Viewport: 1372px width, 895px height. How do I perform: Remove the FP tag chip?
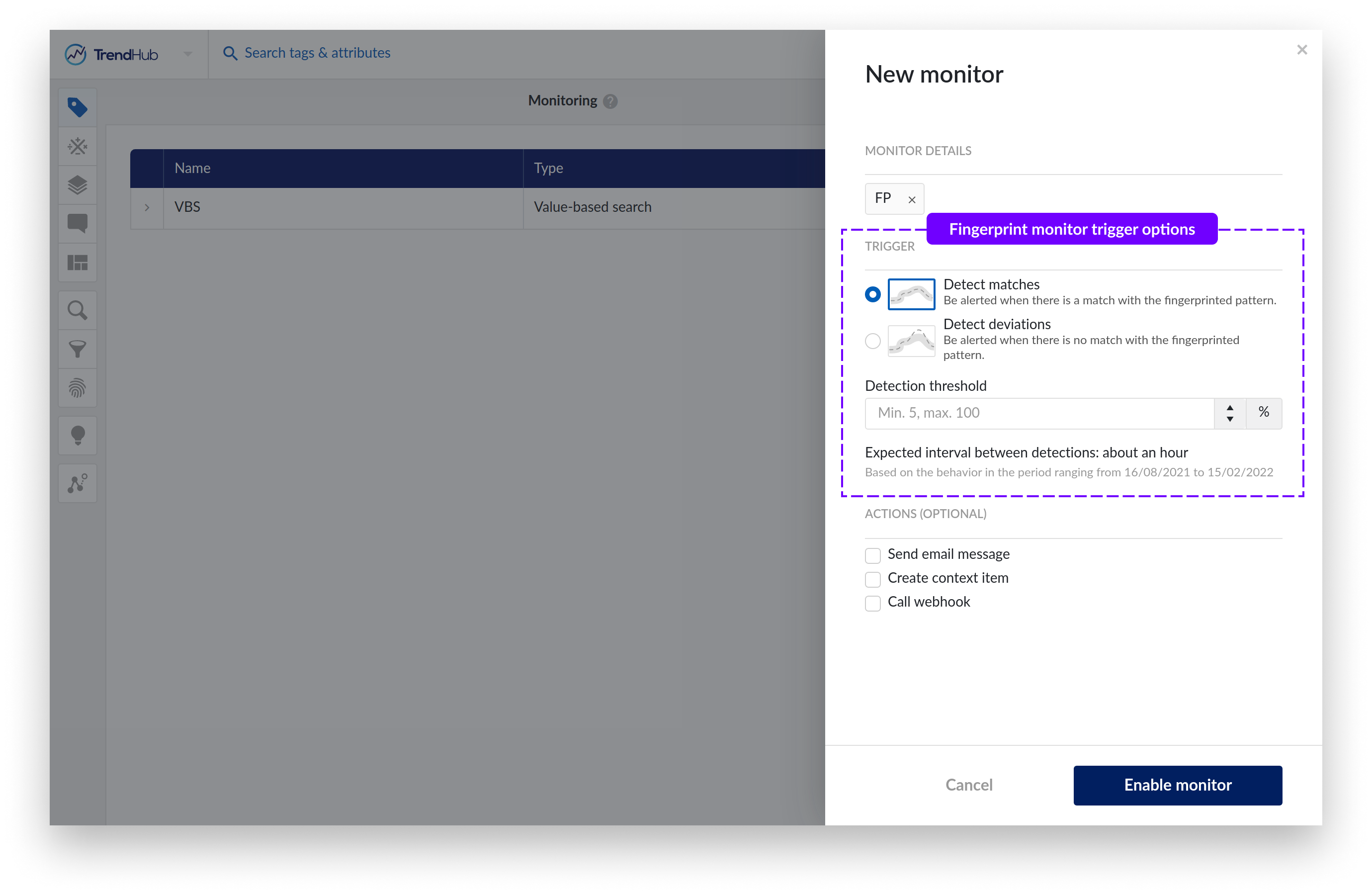coord(911,200)
